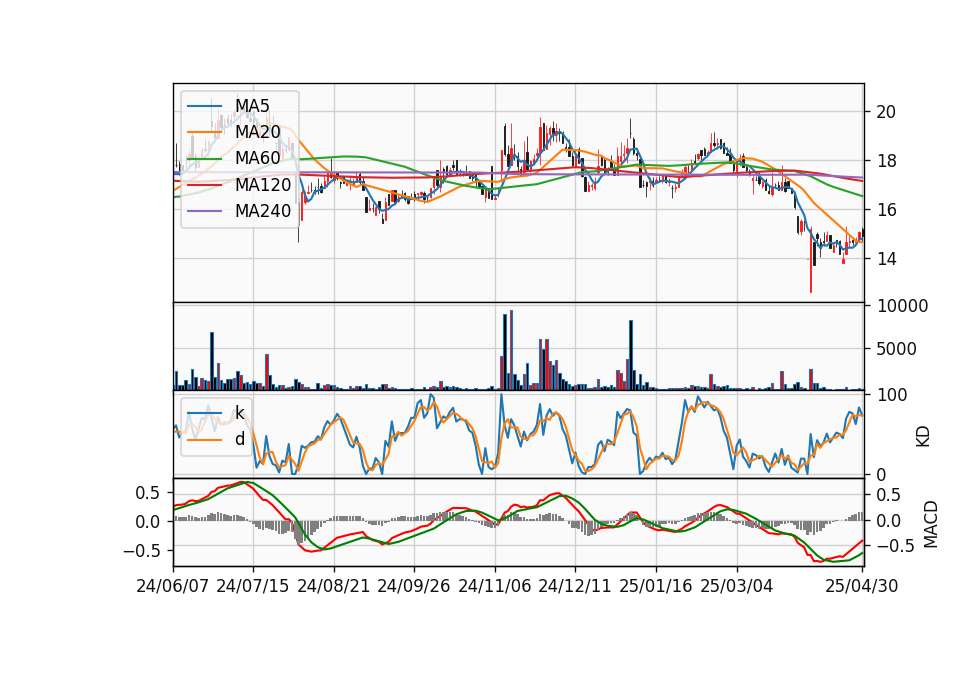960x690 pixels.
Task: Click the price axis value 16
Action: (x=886, y=210)
